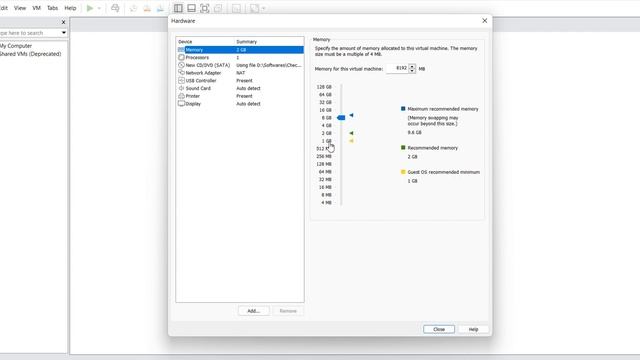The width and height of the screenshot is (640, 360).
Task: Open the power options arrow beside the play button
Action: pyautogui.click(x=99, y=8)
